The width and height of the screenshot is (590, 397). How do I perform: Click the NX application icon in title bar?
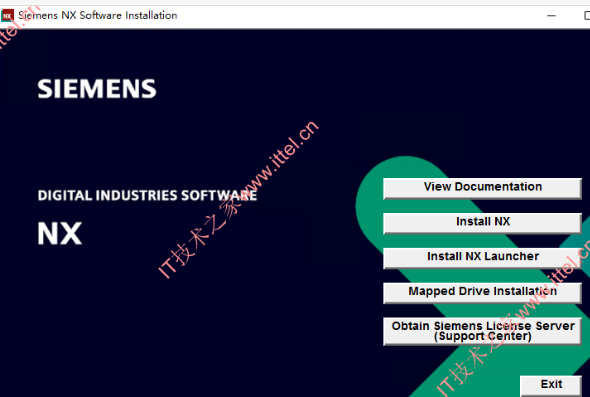point(7,15)
